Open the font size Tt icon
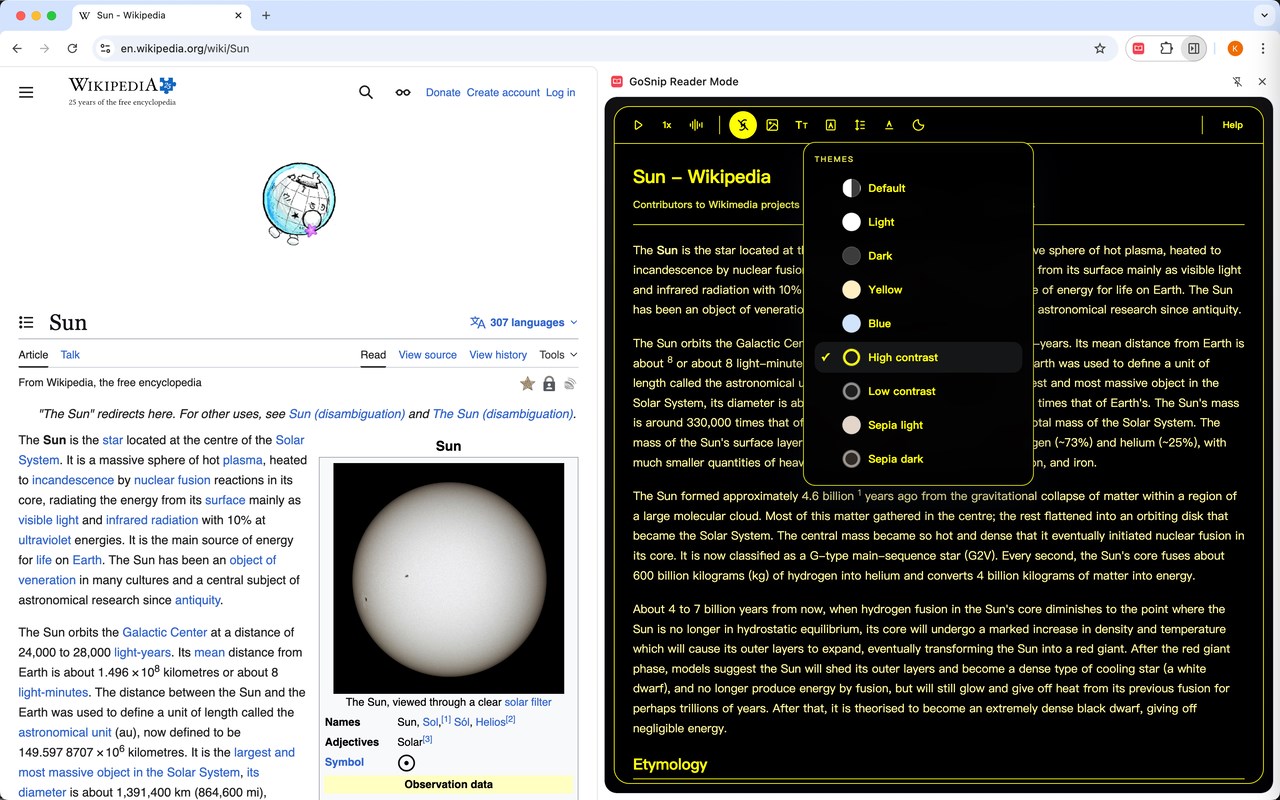Viewport: 1280px width, 800px height. [801, 125]
